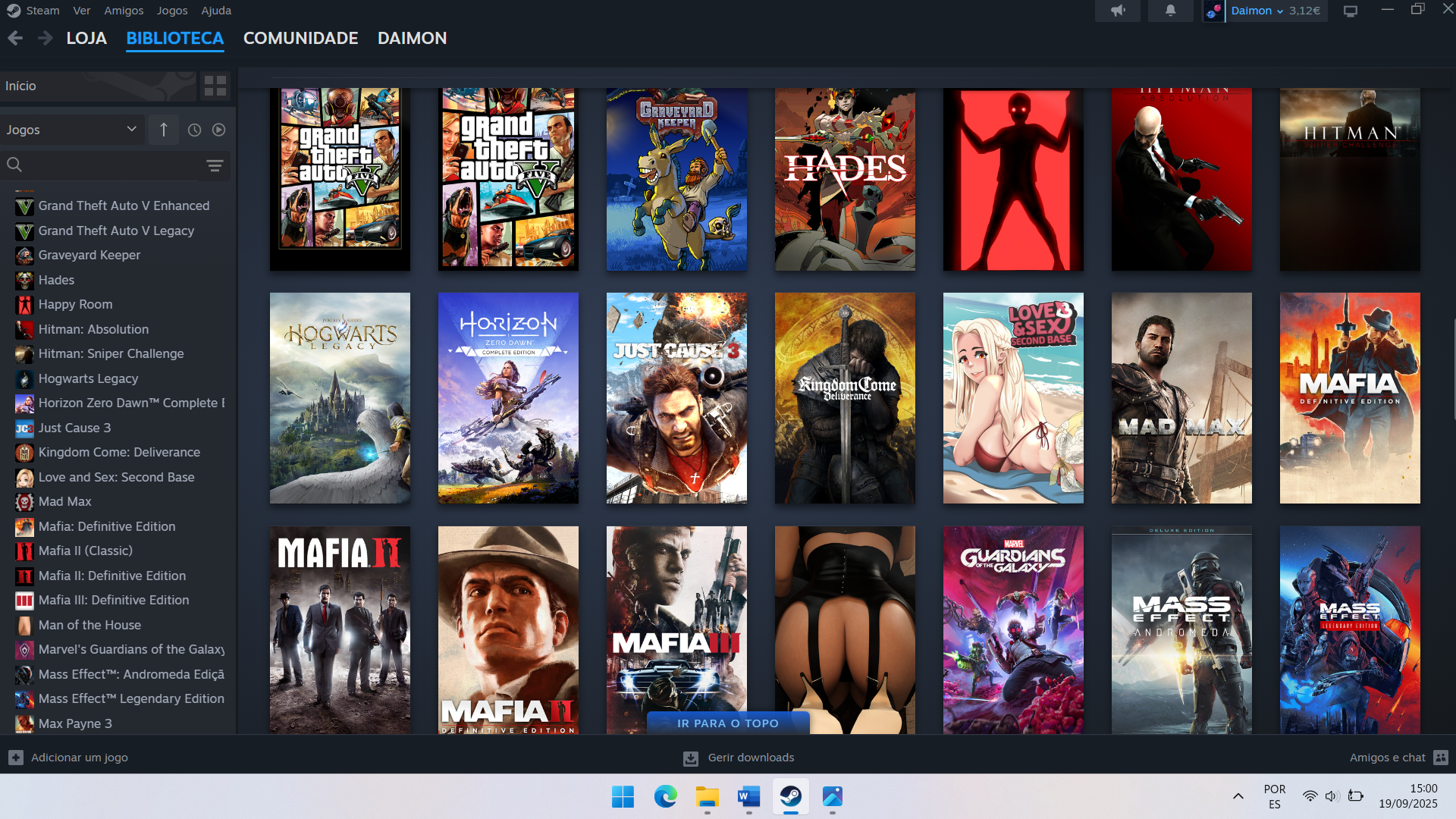Open the Amigos menu
This screenshot has width=1456, height=819.
(124, 11)
